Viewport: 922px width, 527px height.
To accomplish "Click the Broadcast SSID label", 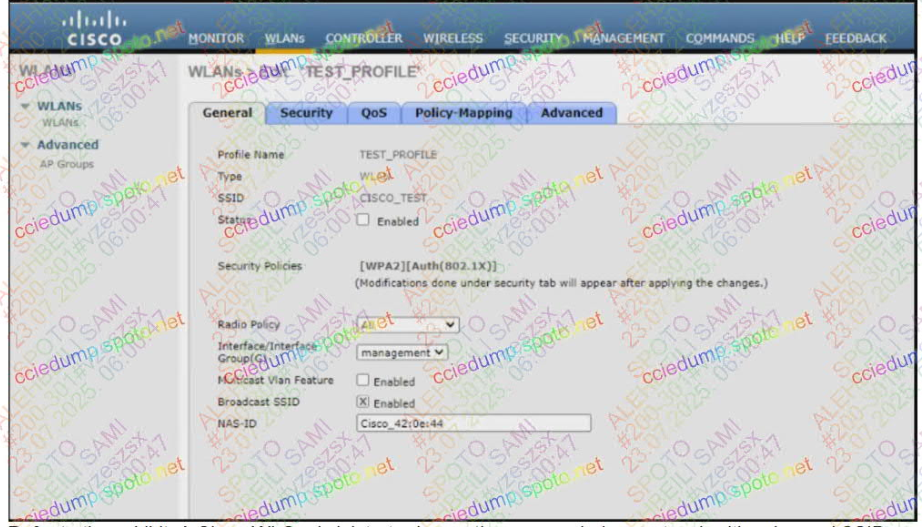I will (258, 402).
